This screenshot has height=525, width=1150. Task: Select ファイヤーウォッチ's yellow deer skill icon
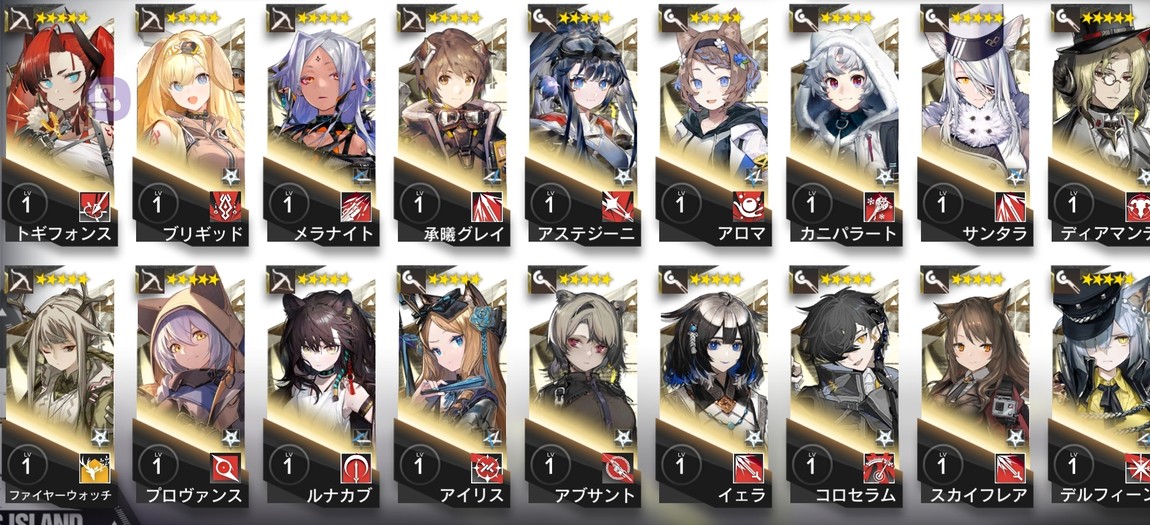(95, 468)
